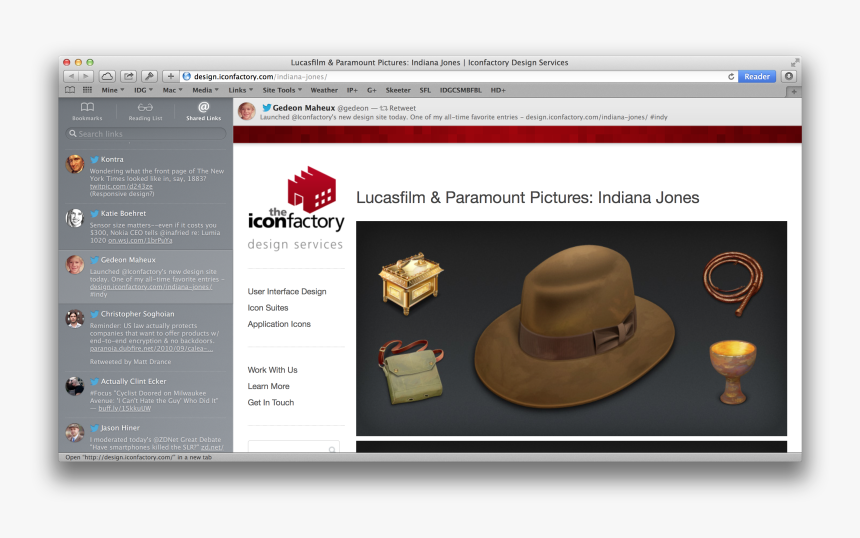Expand the IDG bookmarks folder

click(144, 90)
